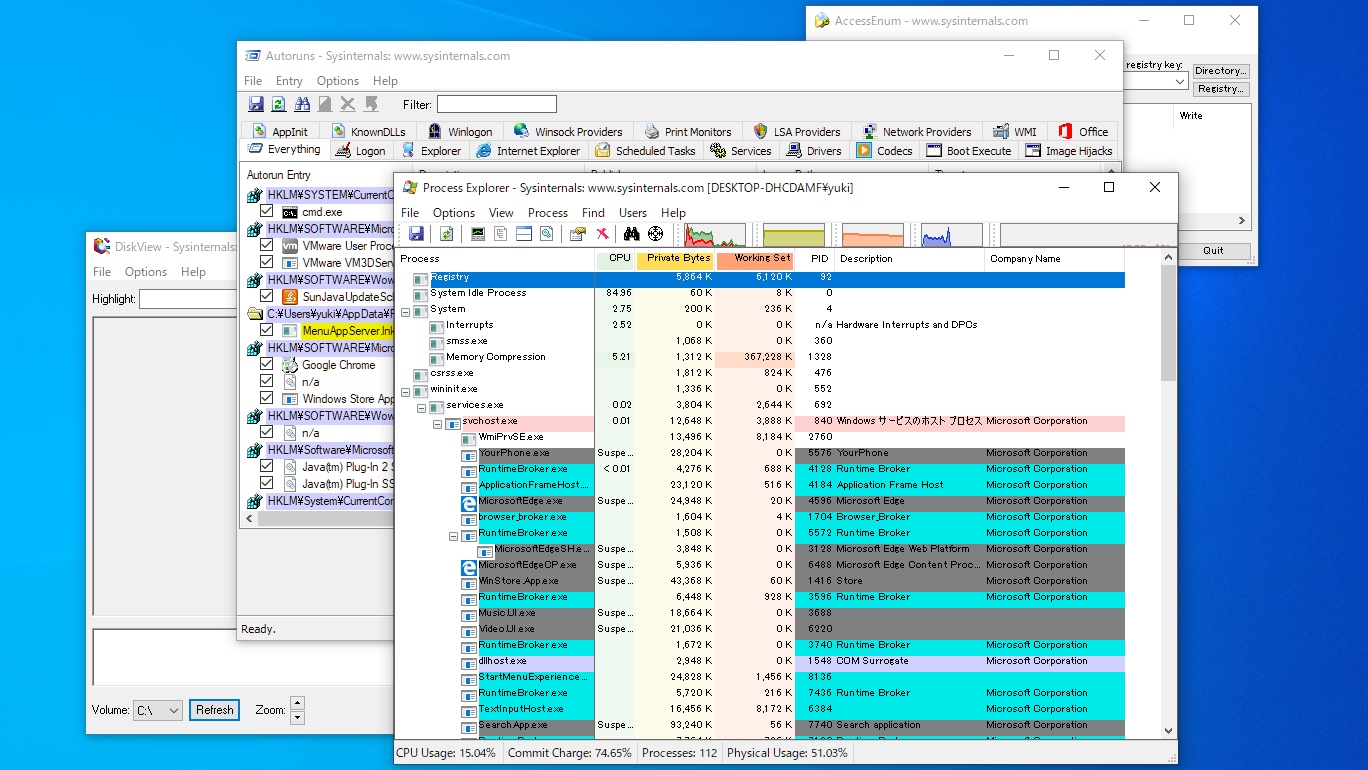Viewport: 1368px width, 770px height.
Task: Uncheck cmd.exe autorun entry
Action: (267, 212)
